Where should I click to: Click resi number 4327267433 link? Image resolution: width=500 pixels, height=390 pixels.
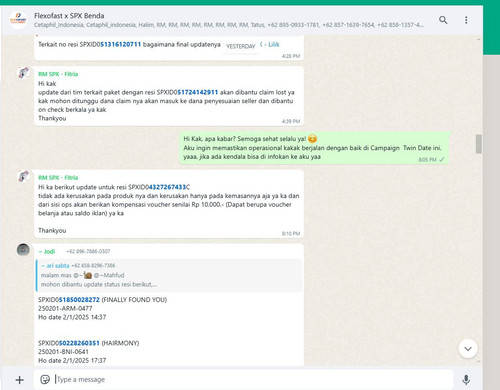tap(167, 187)
